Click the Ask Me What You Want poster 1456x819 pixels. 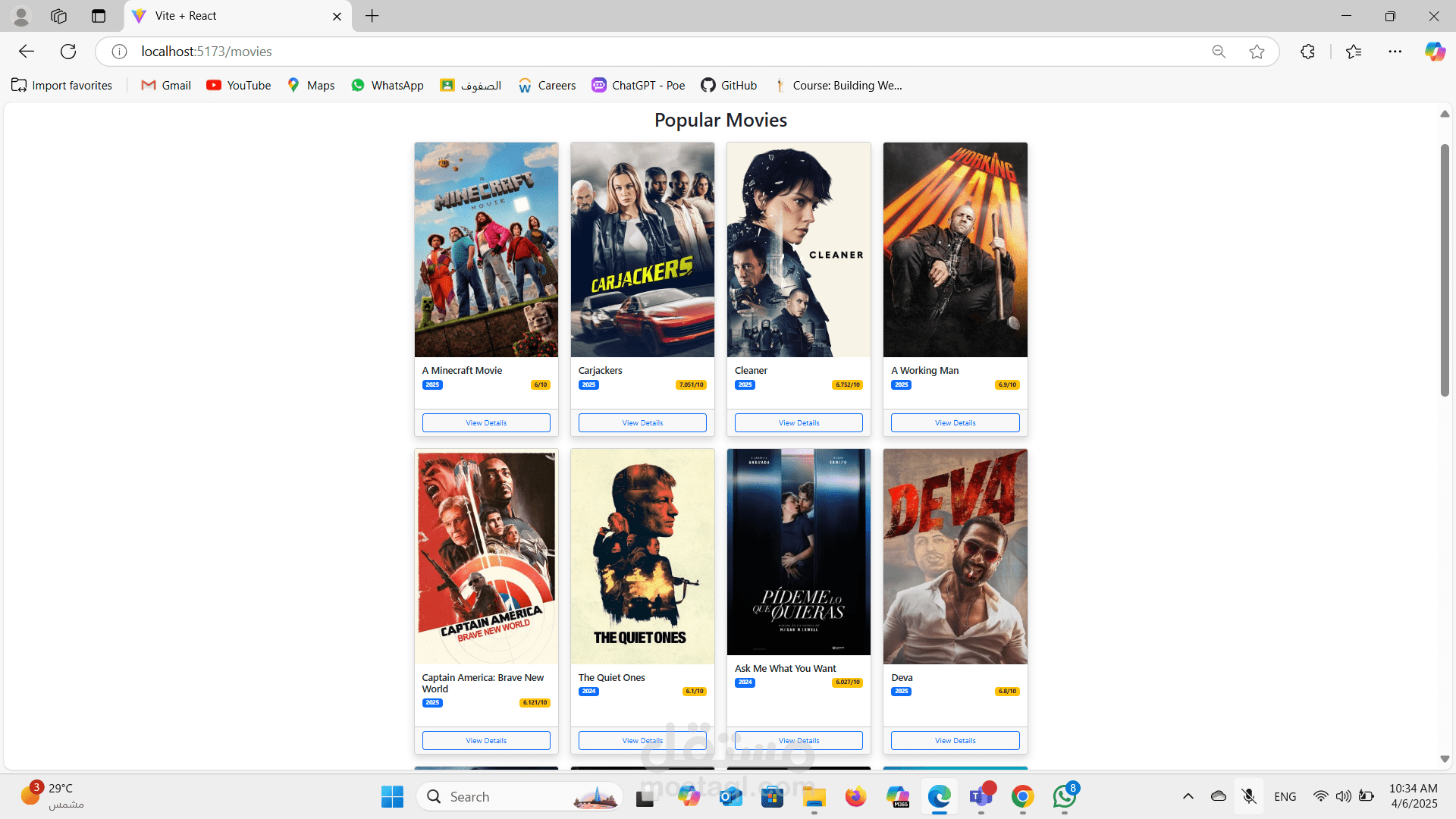click(799, 552)
